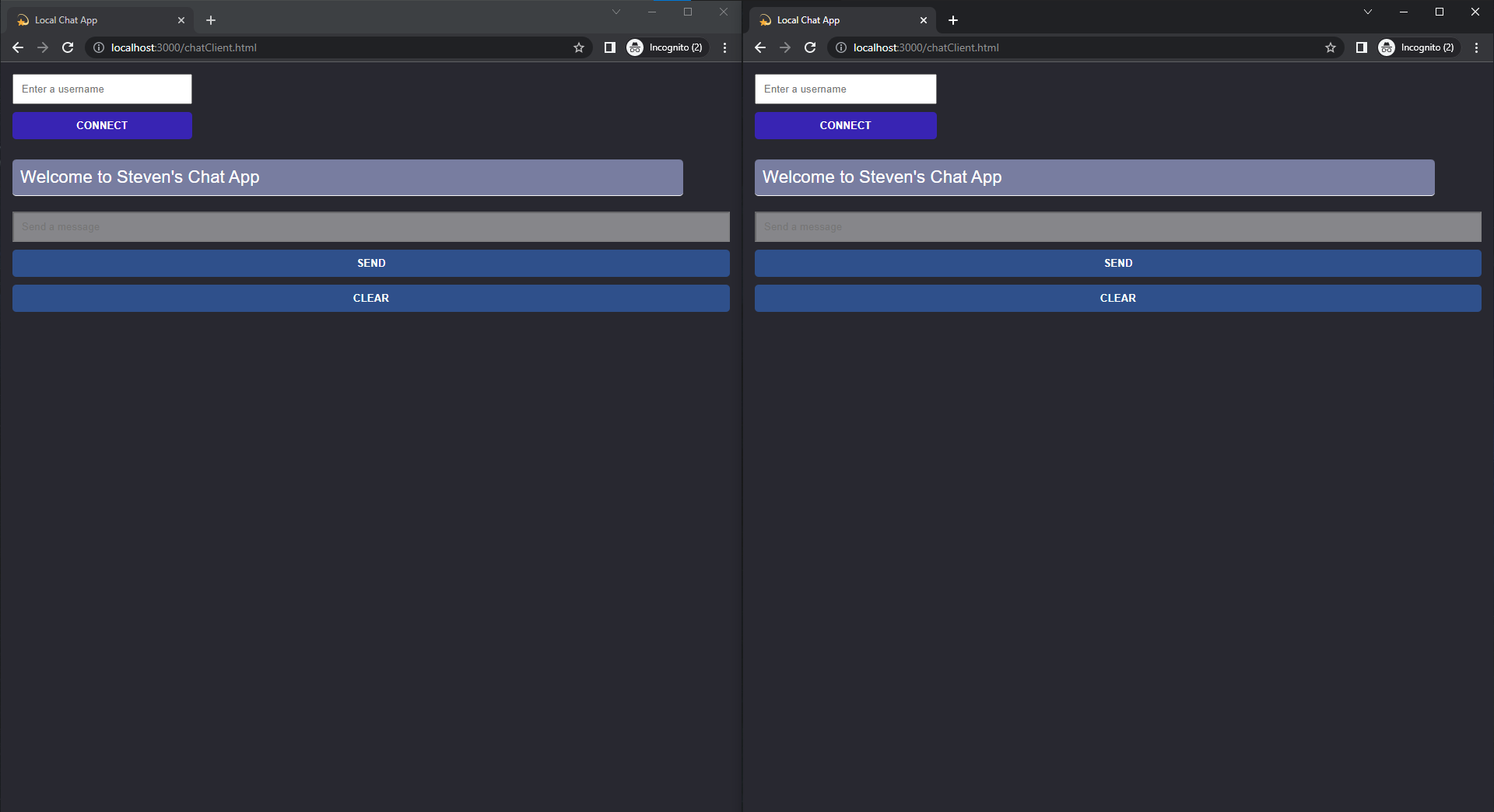Click the SEND button in the left window
Screen dimensions: 1494x812
point(371,263)
